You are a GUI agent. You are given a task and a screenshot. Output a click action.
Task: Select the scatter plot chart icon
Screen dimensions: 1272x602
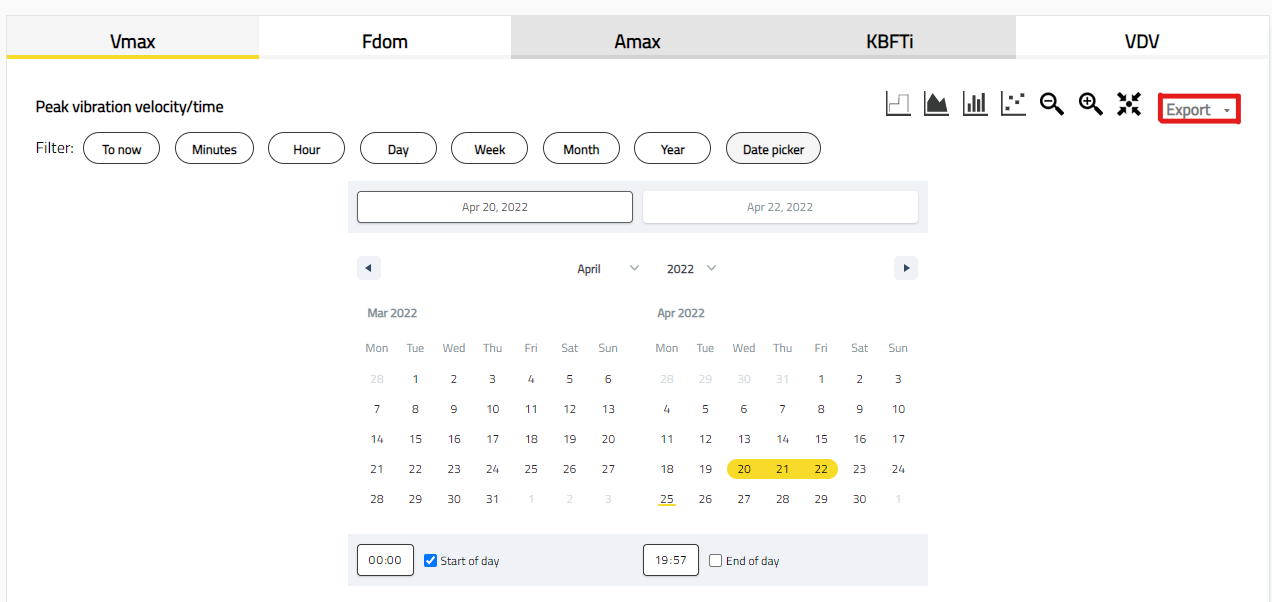1013,103
